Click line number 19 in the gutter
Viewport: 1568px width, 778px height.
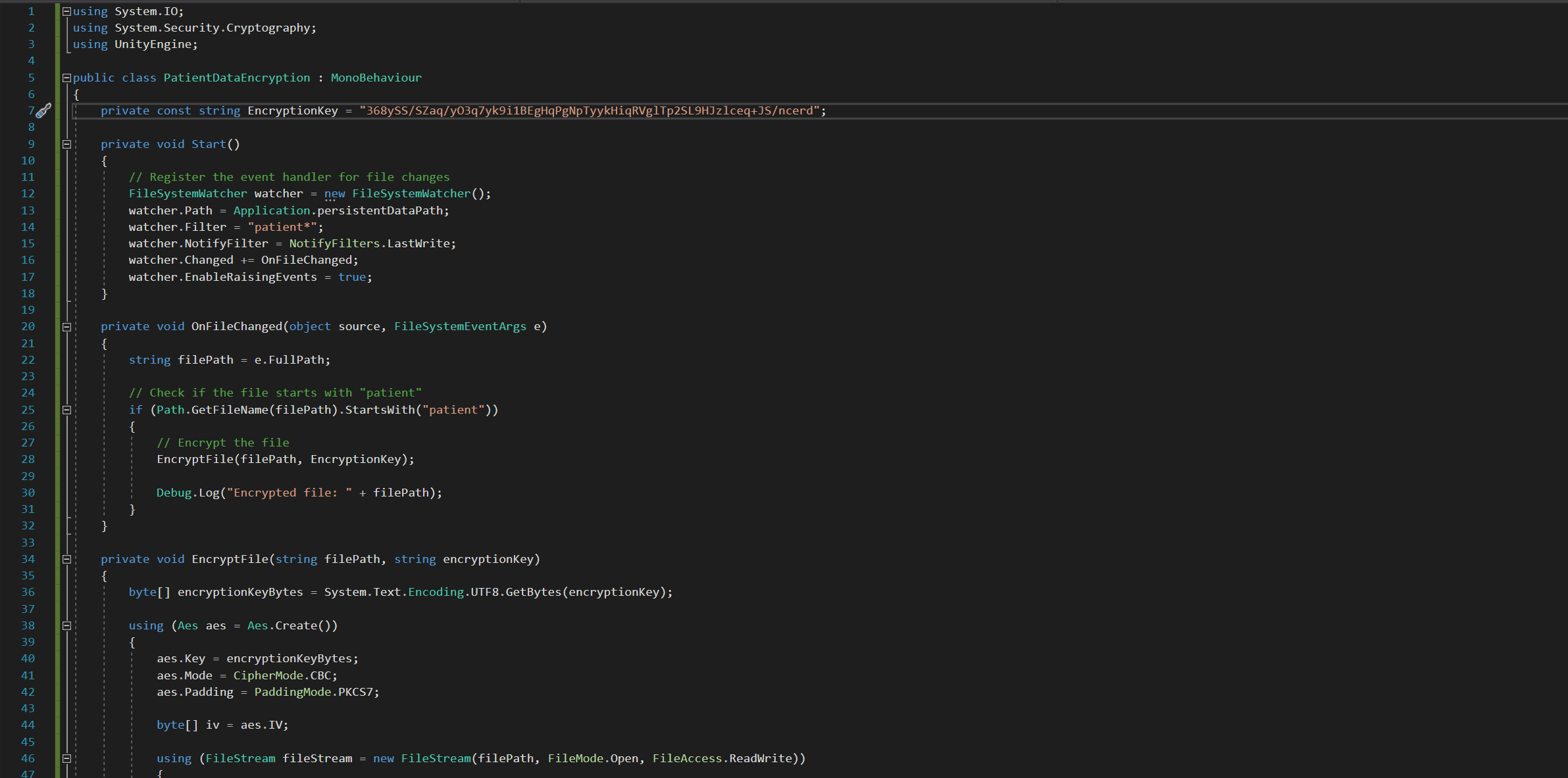[28, 310]
